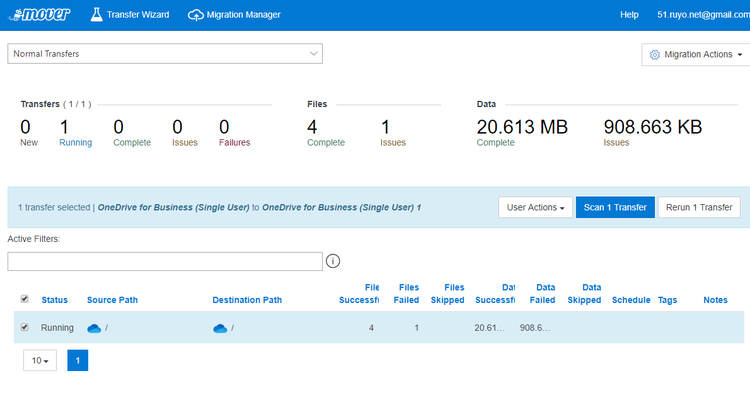Filter by transfer Failures
Viewport: 750px width, 395px height.
tap(234, 132)
